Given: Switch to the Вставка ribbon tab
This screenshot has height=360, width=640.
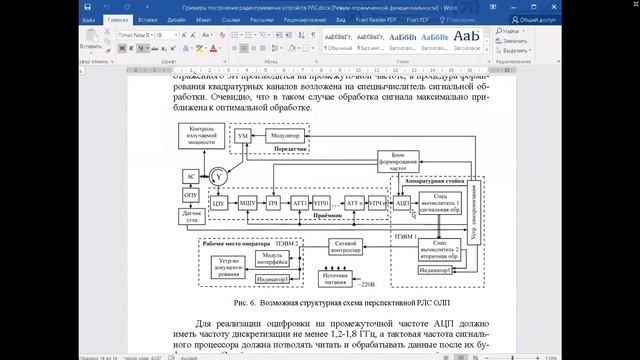Looking at the screenshot, I should (147, 20).
